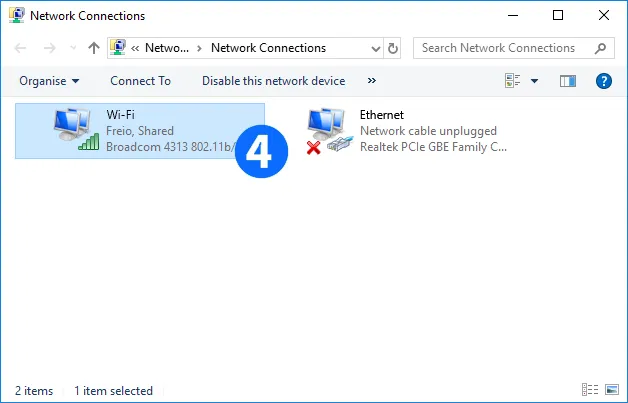Refresh the Network Connections view
The image size is (628, 403).
click(392, 48)
